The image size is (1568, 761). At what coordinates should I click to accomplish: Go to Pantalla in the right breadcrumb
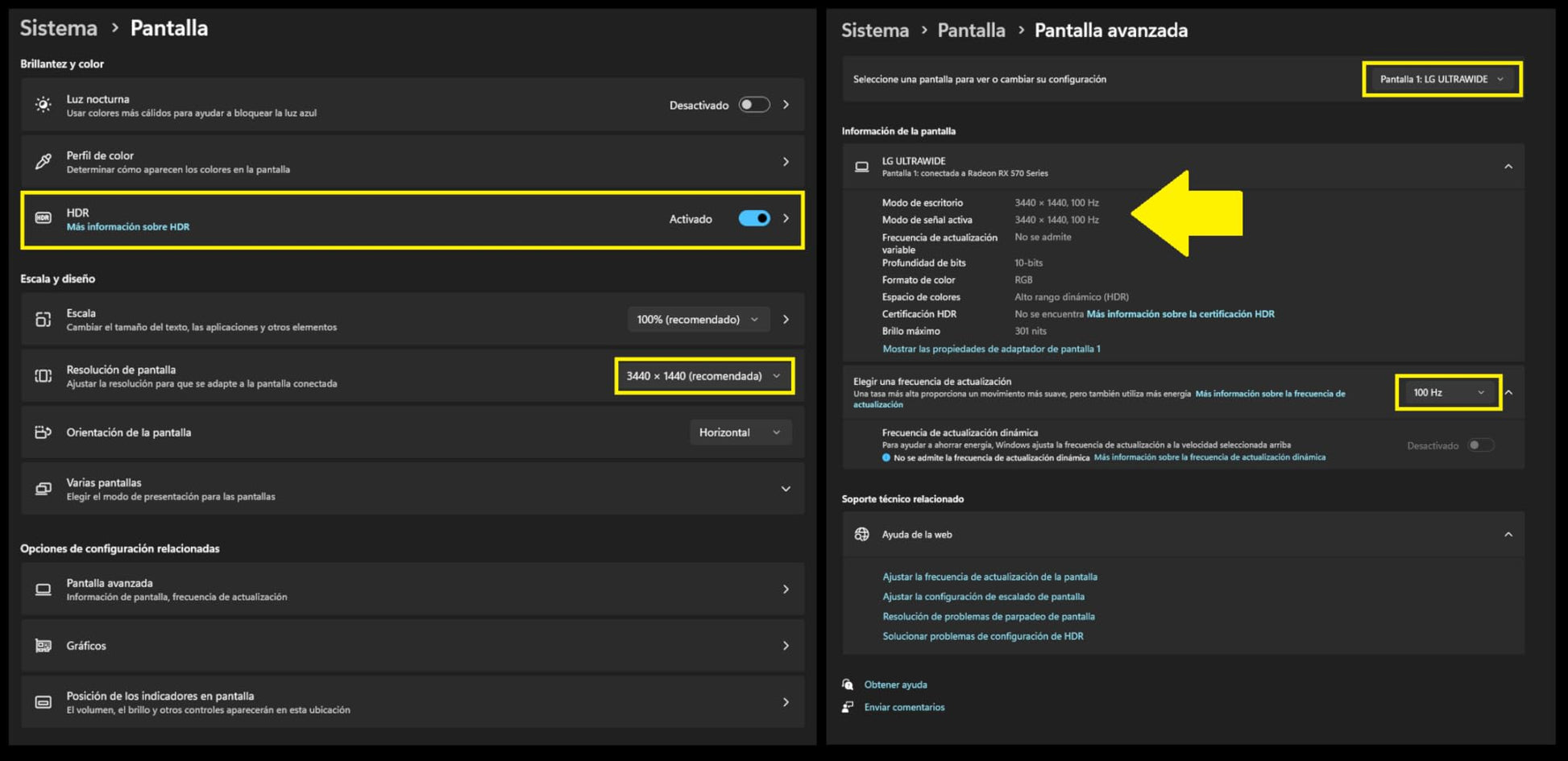[x=971, y=31]
